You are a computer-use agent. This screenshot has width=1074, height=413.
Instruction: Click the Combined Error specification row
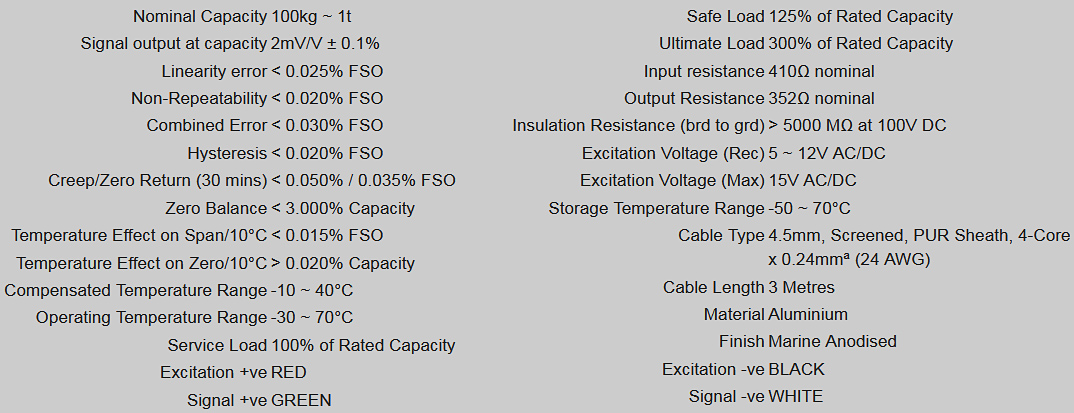click(x=265, y=126)
